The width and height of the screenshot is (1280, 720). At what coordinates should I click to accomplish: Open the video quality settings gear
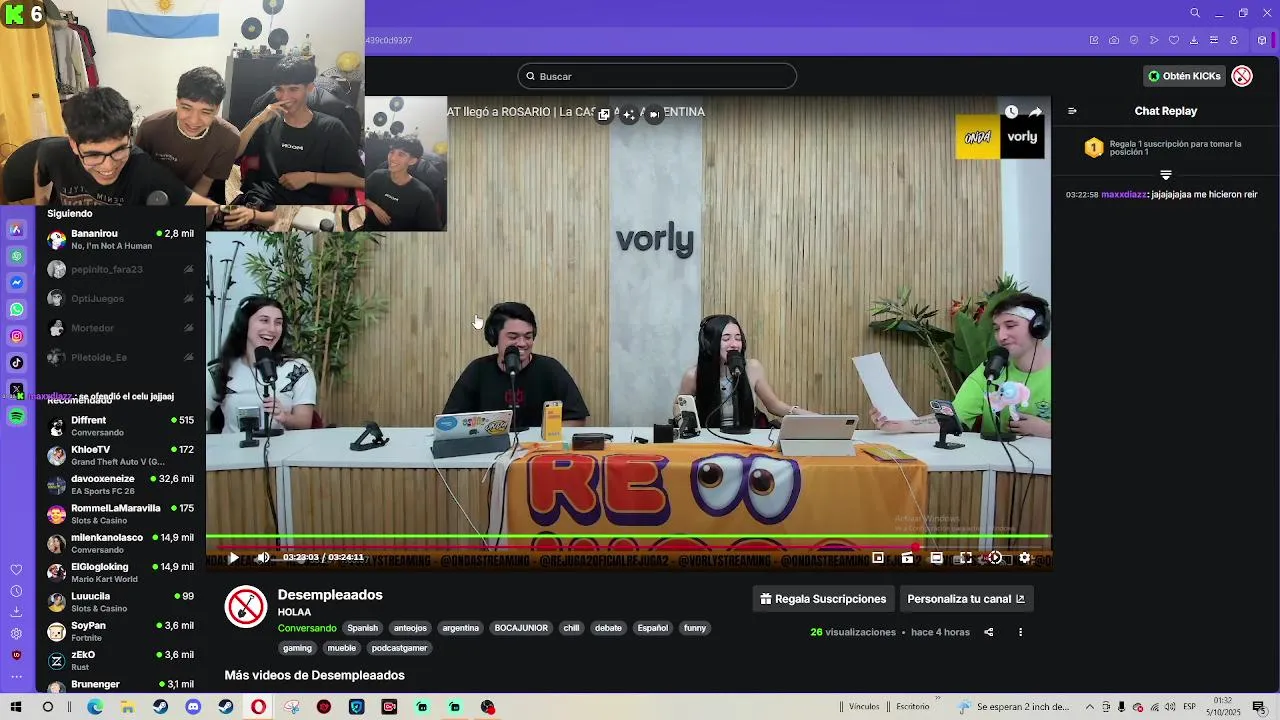[x=1024, y=558]
